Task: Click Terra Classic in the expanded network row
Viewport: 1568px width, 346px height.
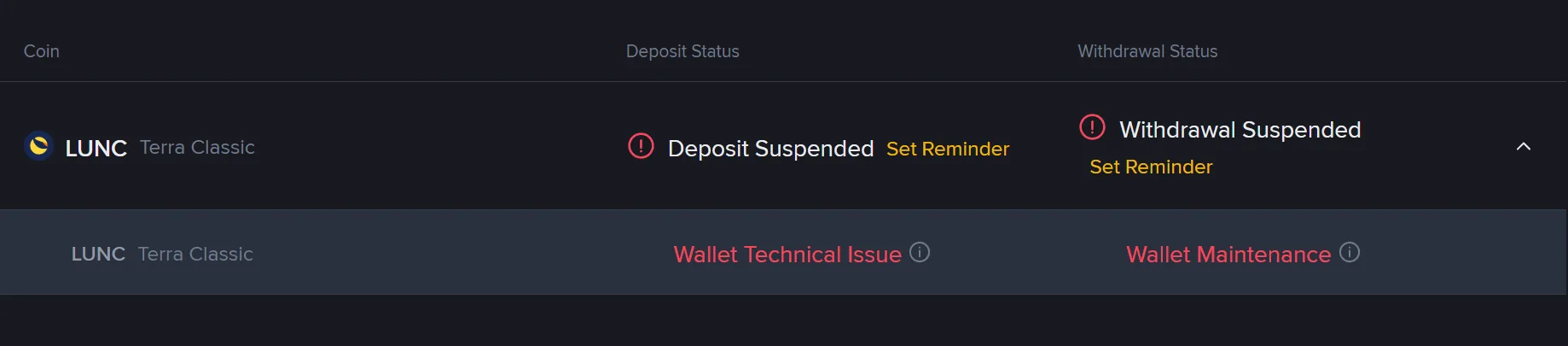Action: pyautogui.click(x=195, y=254)
